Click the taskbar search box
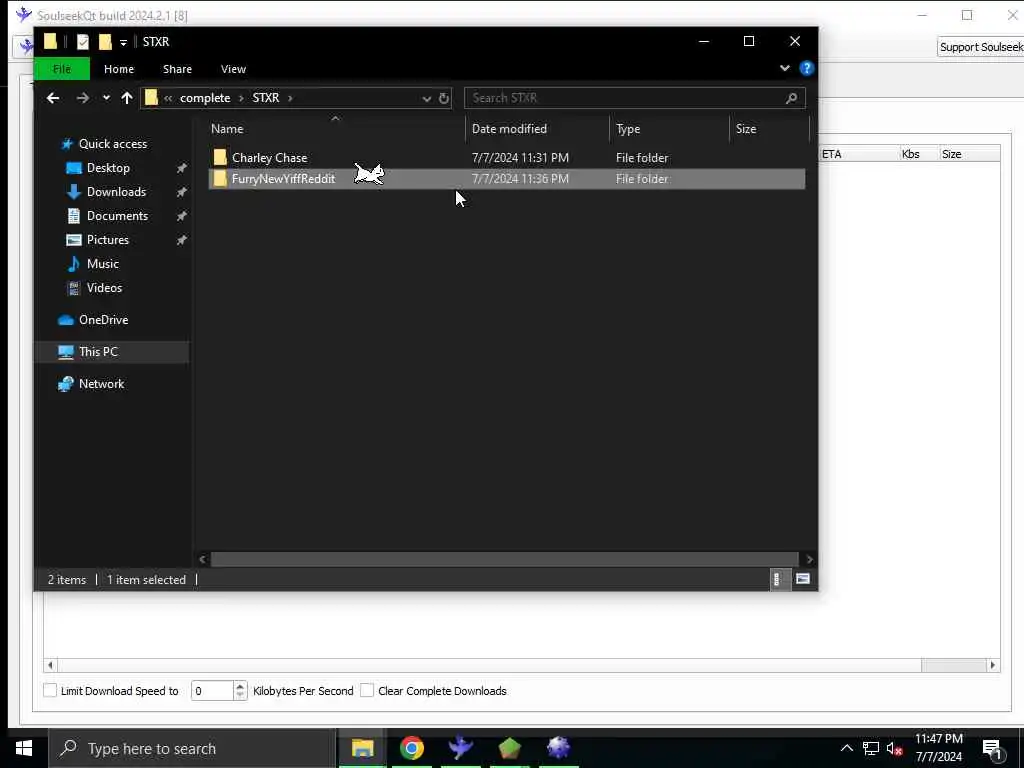Viewport: 1024px width, 768px height. click(x=192, y=748)
